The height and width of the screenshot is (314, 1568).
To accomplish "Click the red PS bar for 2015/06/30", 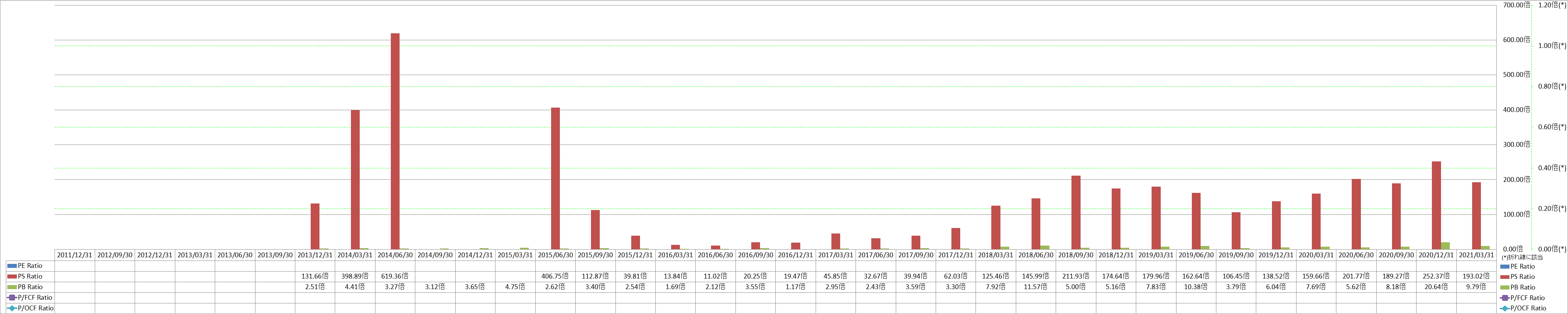I will point(555,178).
